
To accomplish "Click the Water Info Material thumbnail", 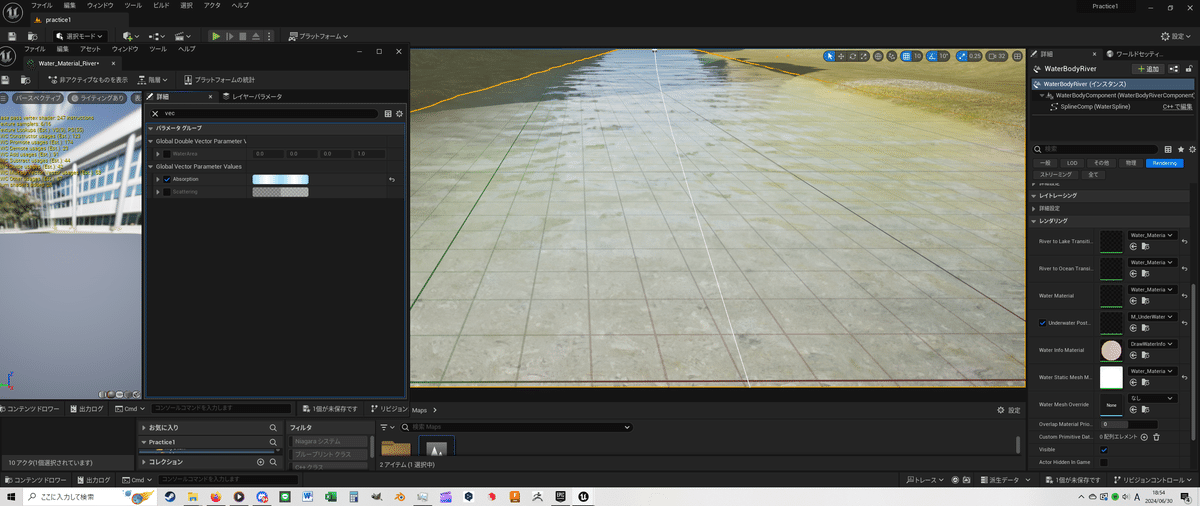I will 1111,350.
